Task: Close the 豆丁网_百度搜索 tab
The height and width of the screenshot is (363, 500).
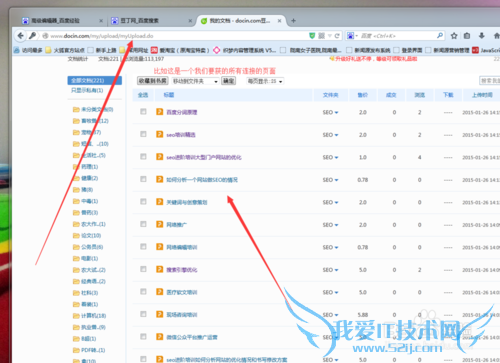Action: point(190,21)
